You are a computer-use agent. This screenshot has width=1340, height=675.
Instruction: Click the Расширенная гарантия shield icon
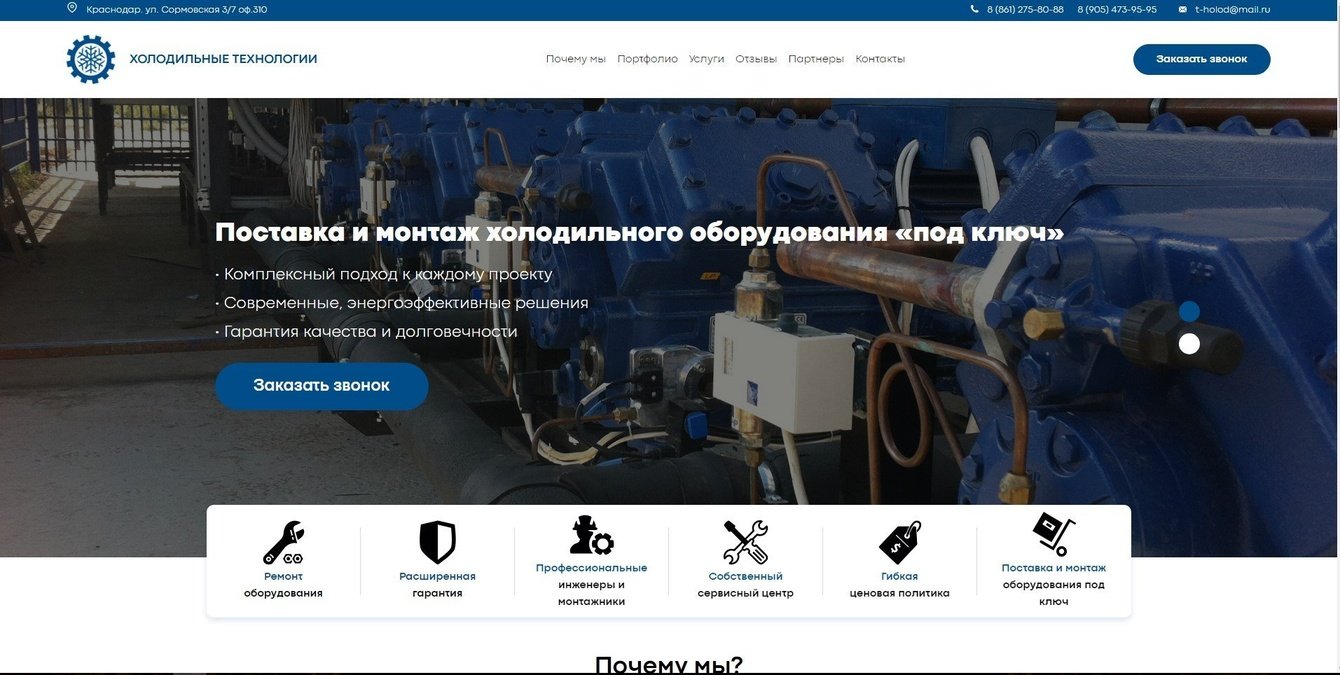click(x=435, y=535)
